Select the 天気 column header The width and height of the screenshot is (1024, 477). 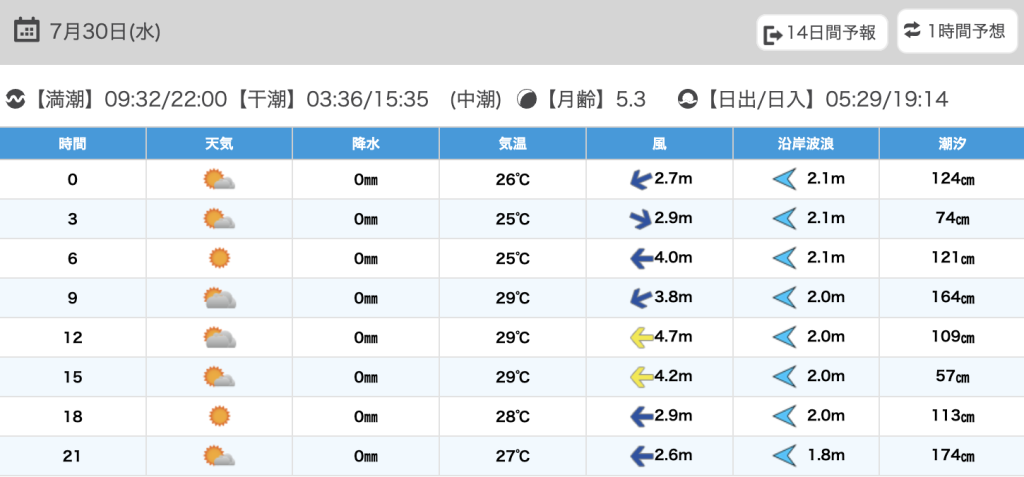coord(219,144)
